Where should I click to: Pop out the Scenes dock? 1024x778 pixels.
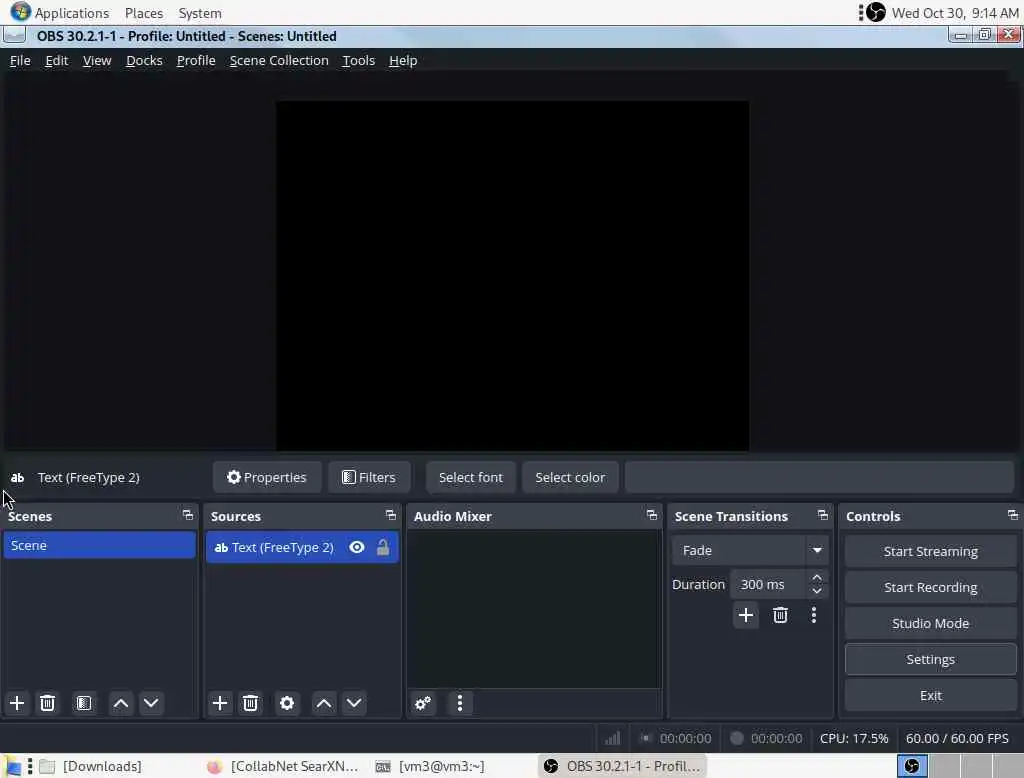point(188,515)
